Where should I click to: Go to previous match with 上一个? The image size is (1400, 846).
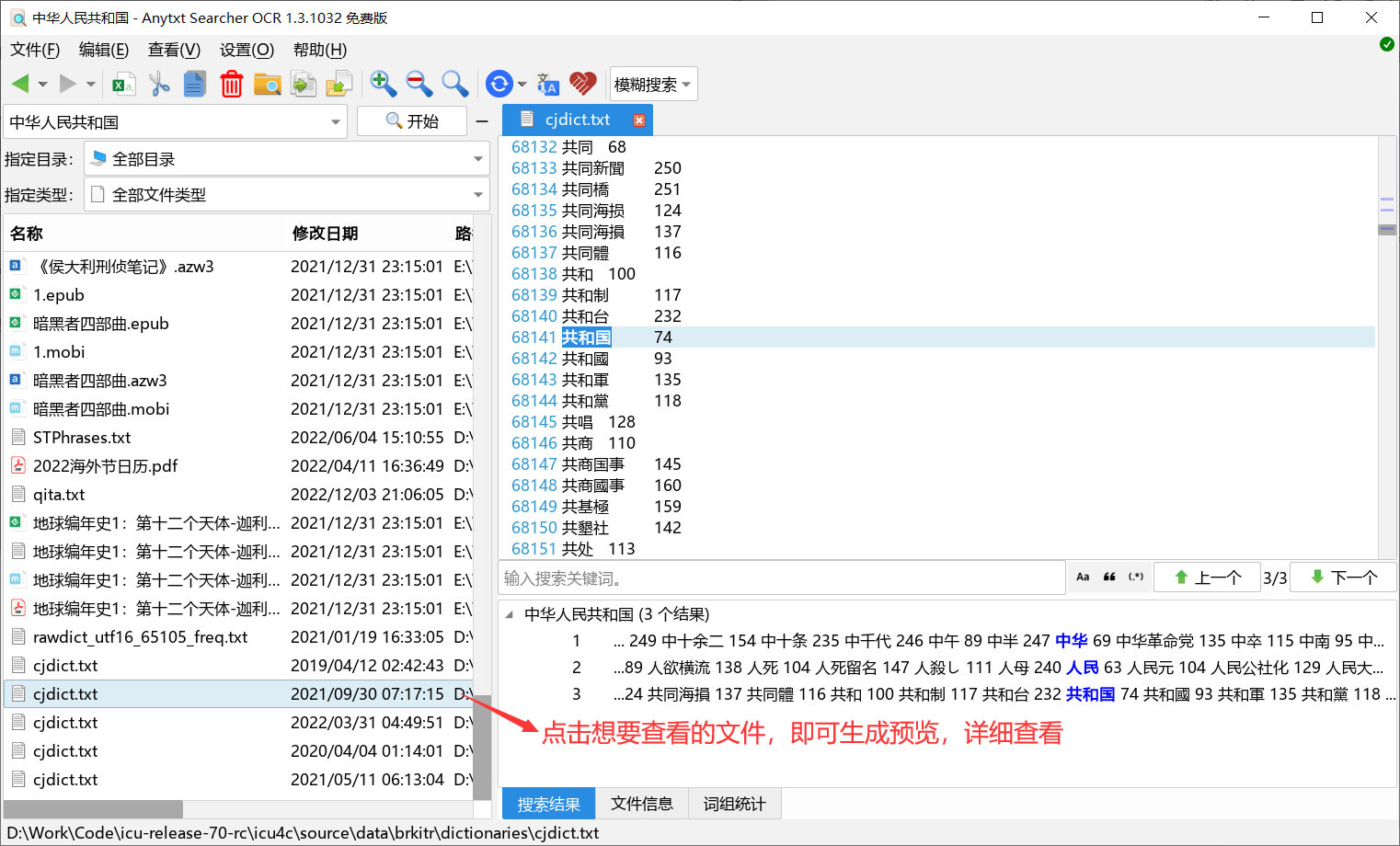click(x=1207, y=577)
